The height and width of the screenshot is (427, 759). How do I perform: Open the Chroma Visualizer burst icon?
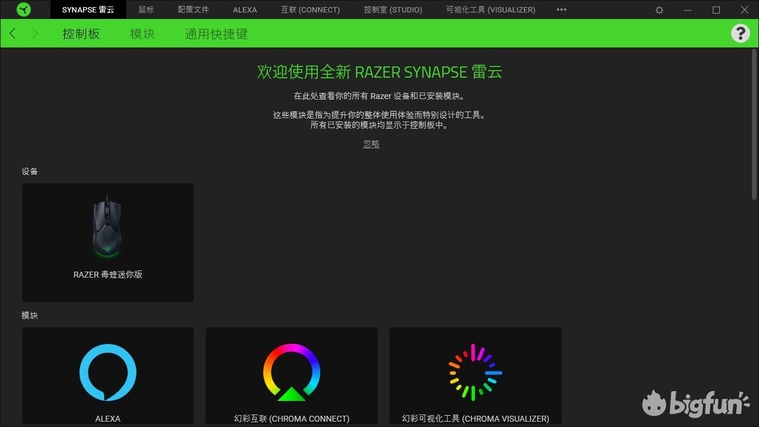tap(475, 372)
